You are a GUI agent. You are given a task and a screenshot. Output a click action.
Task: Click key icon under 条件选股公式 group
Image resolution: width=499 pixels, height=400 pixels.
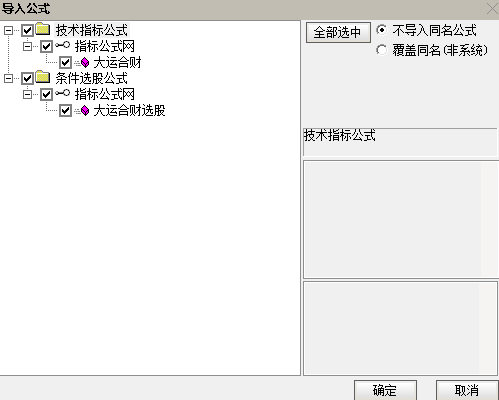tap(63, 93)
